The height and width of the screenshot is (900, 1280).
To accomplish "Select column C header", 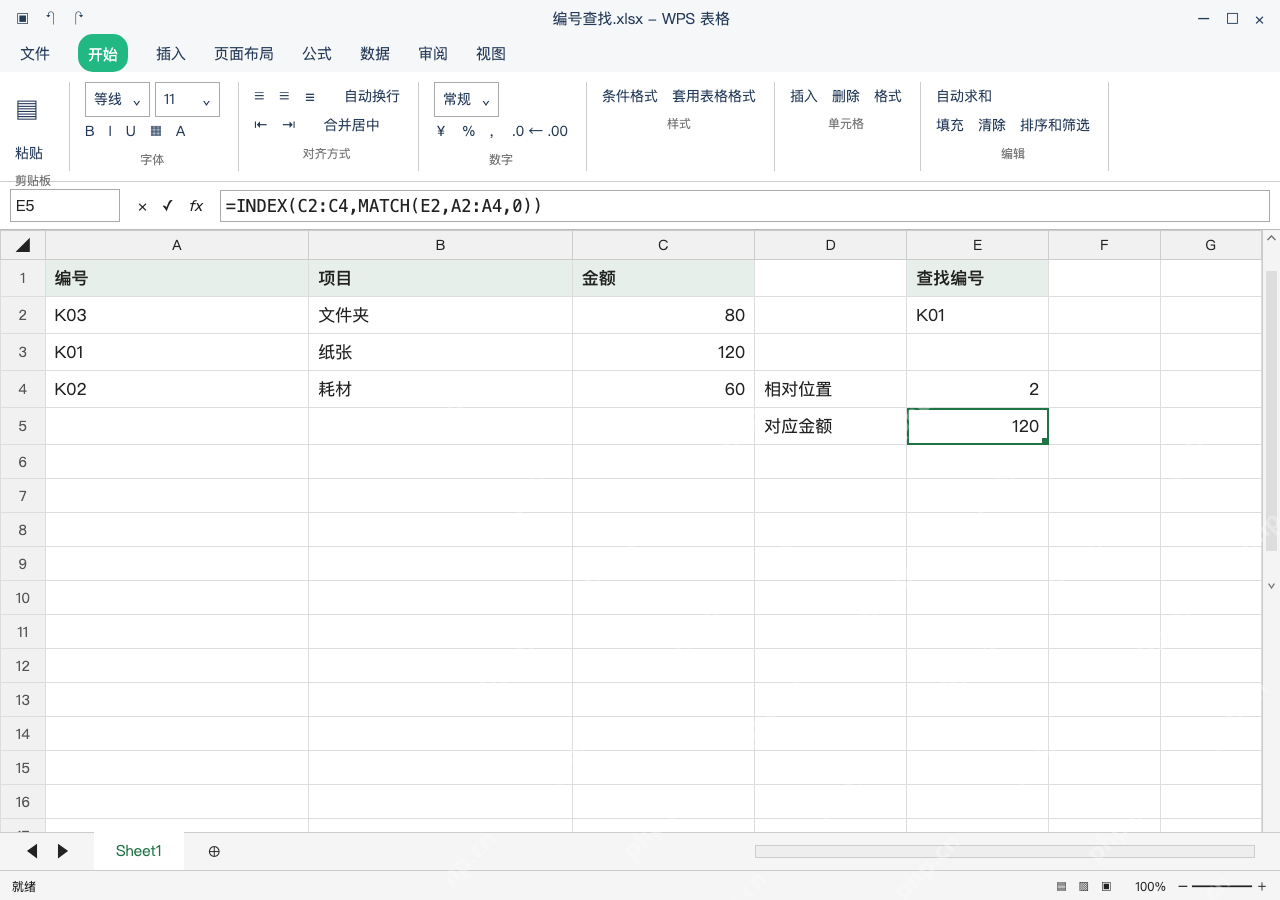I will [x=663, y=245].
